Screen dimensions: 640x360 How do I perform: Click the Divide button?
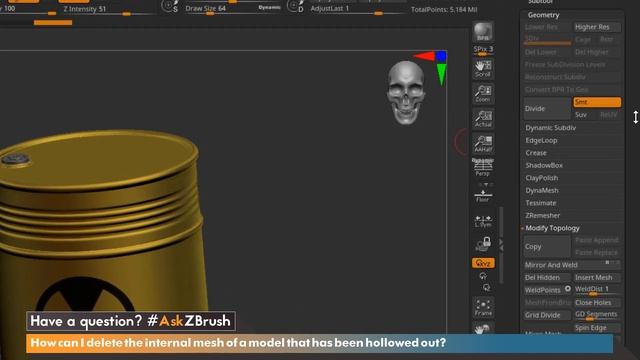pos(547,109)
